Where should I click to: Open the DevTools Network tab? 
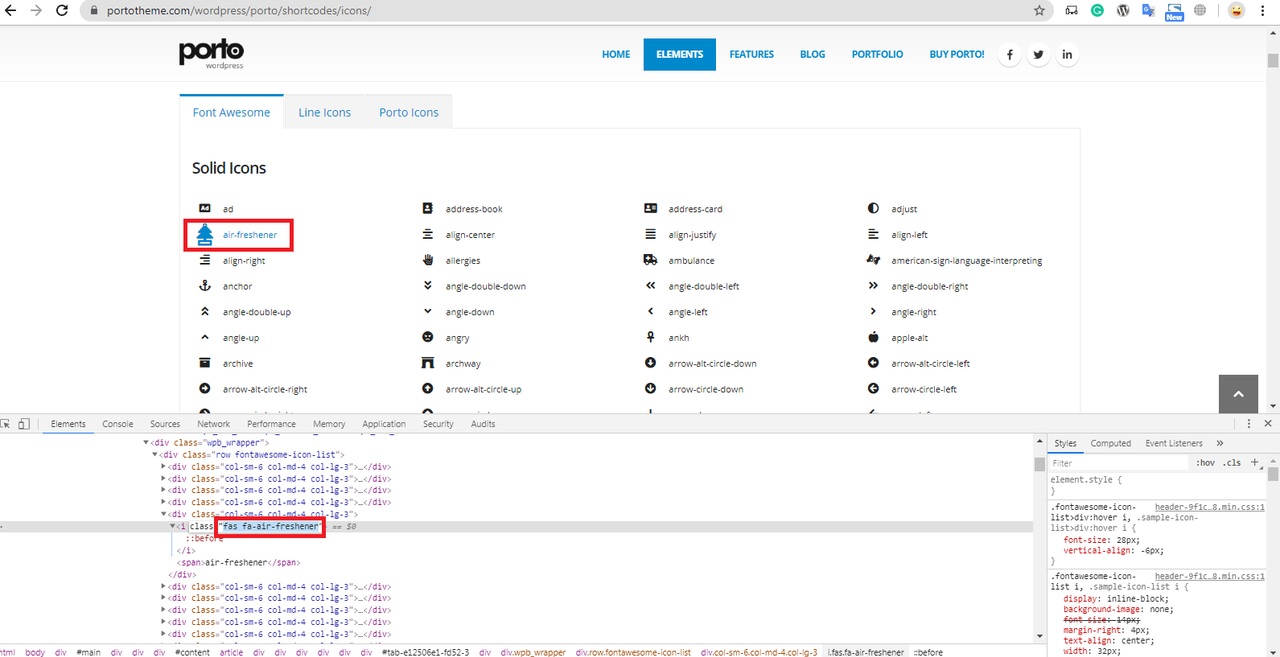click(x=214, y=424)
